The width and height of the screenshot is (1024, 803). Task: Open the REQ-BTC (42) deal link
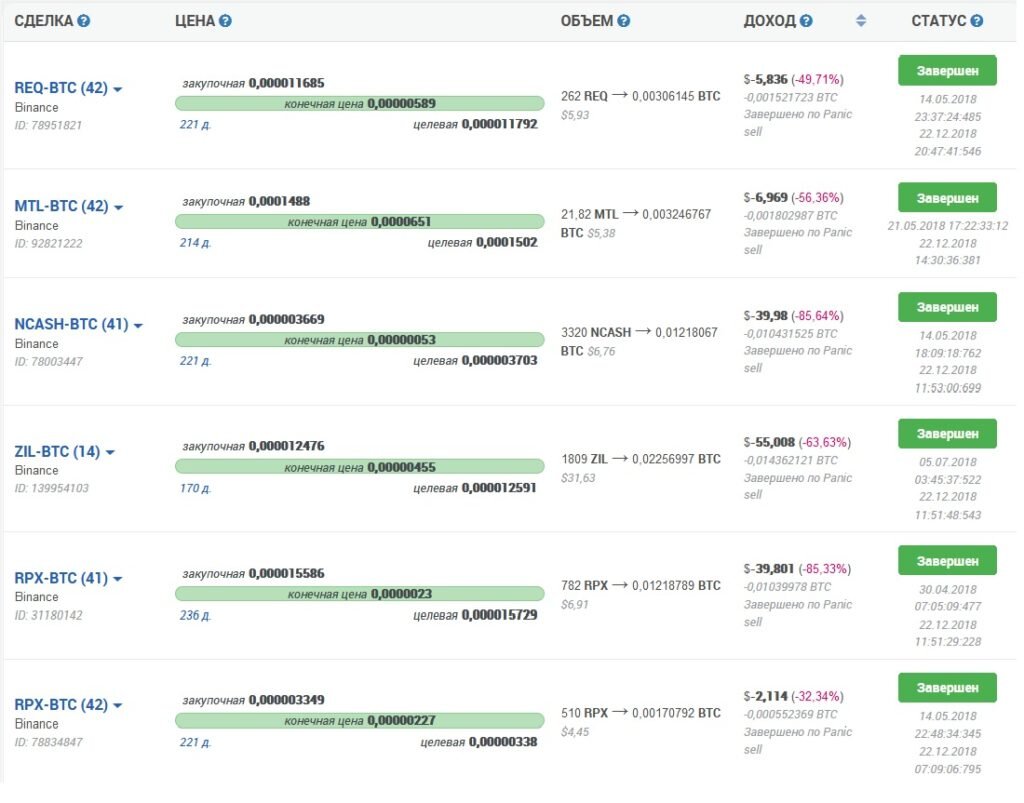pyautogui.click(x=61, y=87)
